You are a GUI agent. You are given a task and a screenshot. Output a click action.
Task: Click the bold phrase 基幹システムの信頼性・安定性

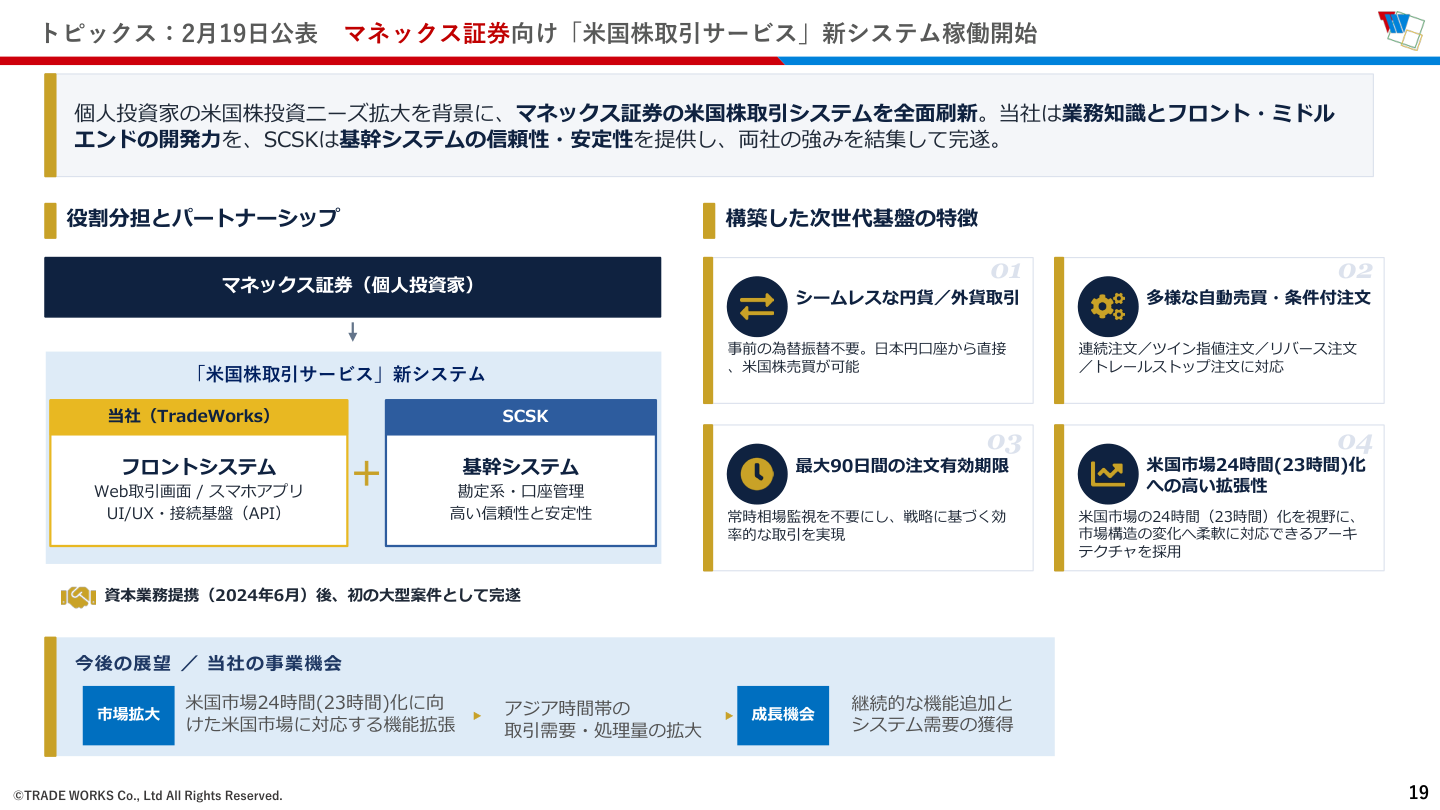[486, 140]
